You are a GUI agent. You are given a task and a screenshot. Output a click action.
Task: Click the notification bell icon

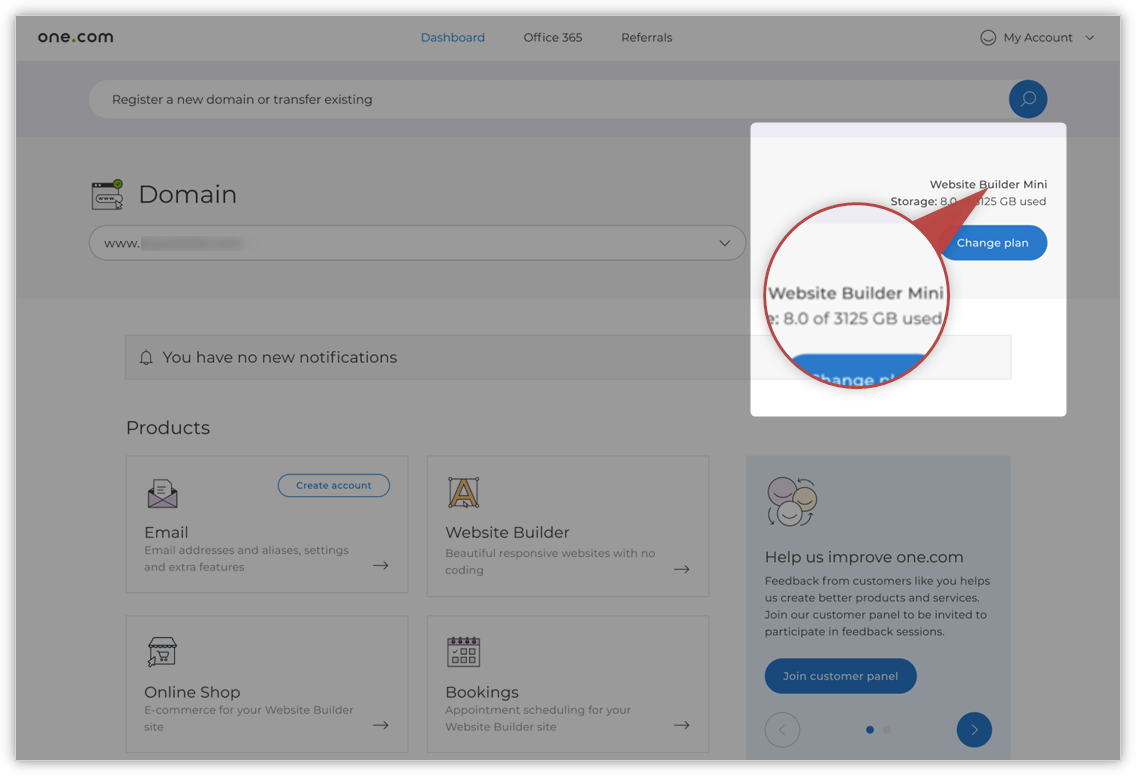coord(146,358)
